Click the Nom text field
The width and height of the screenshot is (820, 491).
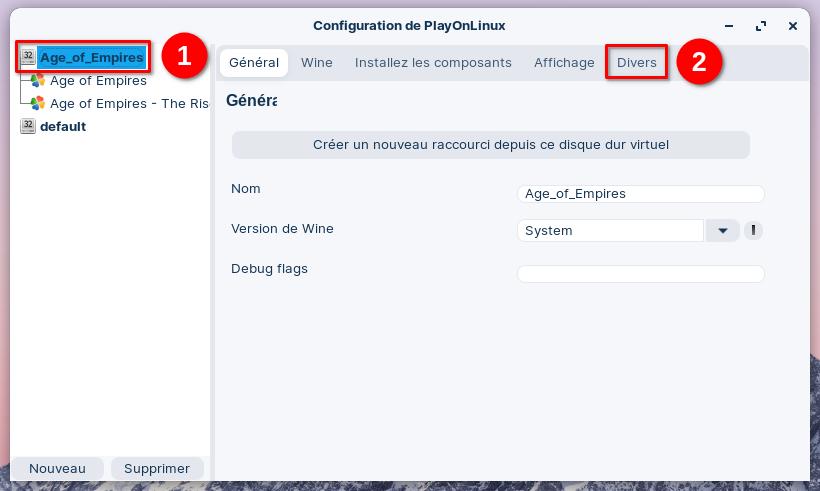click(x=641, y=194)
